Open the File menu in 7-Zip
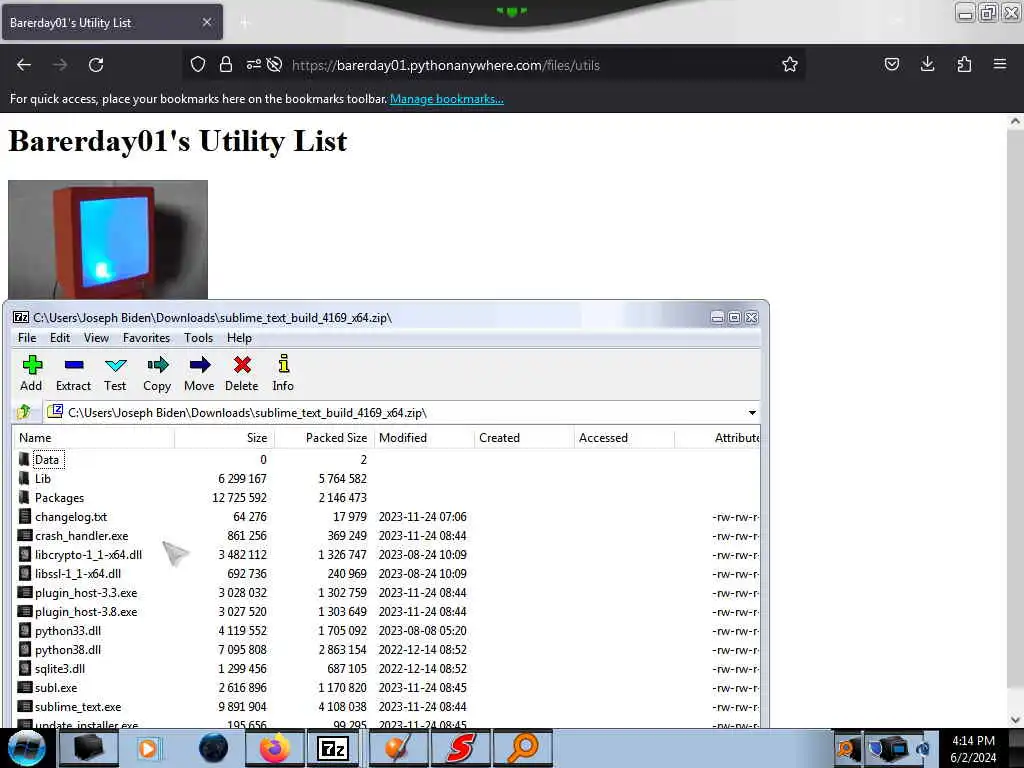Screen dimensions: 1024x768 pyautogui.click(x=27, y=338)
